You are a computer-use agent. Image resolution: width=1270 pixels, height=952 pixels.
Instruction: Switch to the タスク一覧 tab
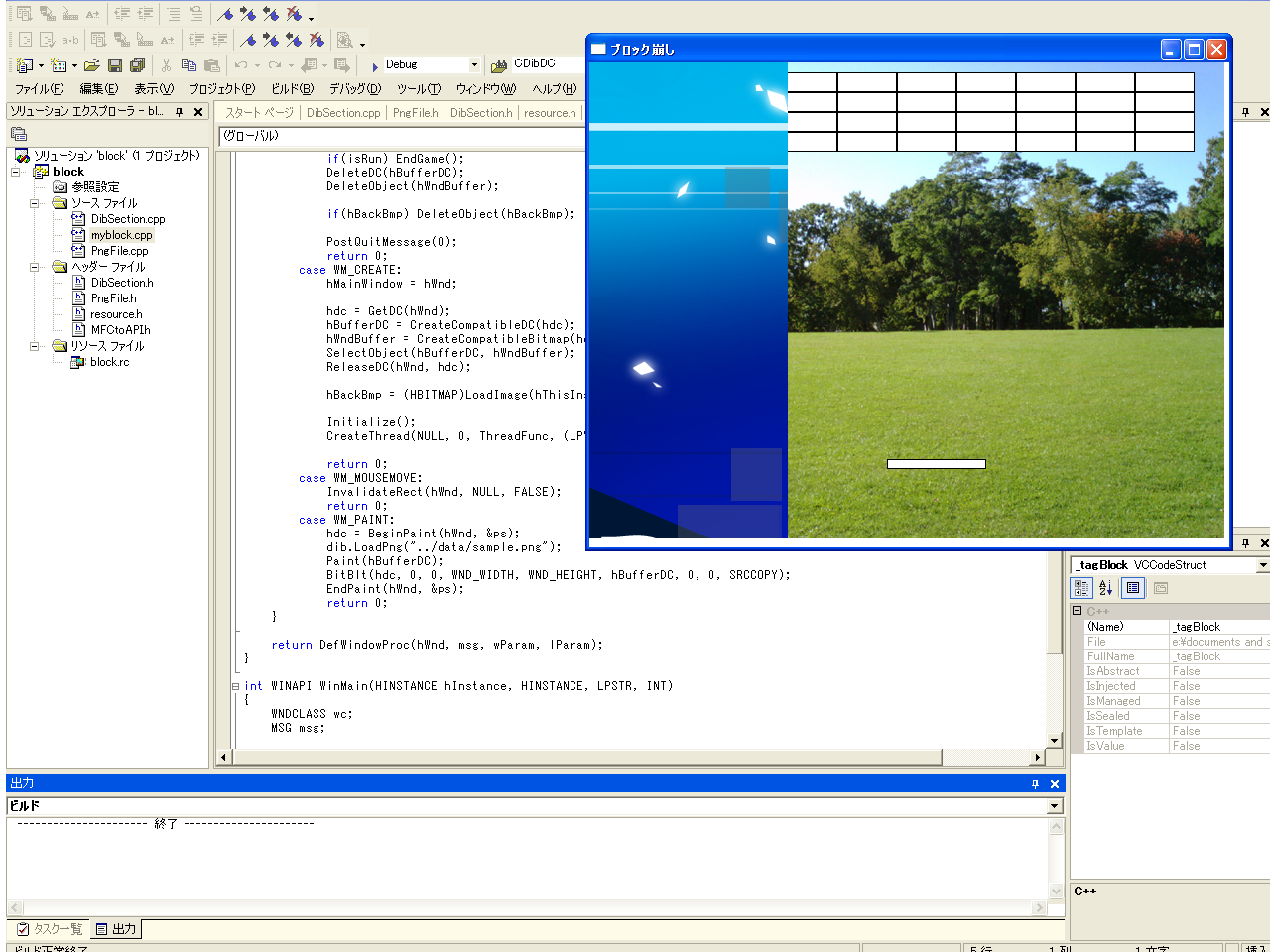point(50,929)
